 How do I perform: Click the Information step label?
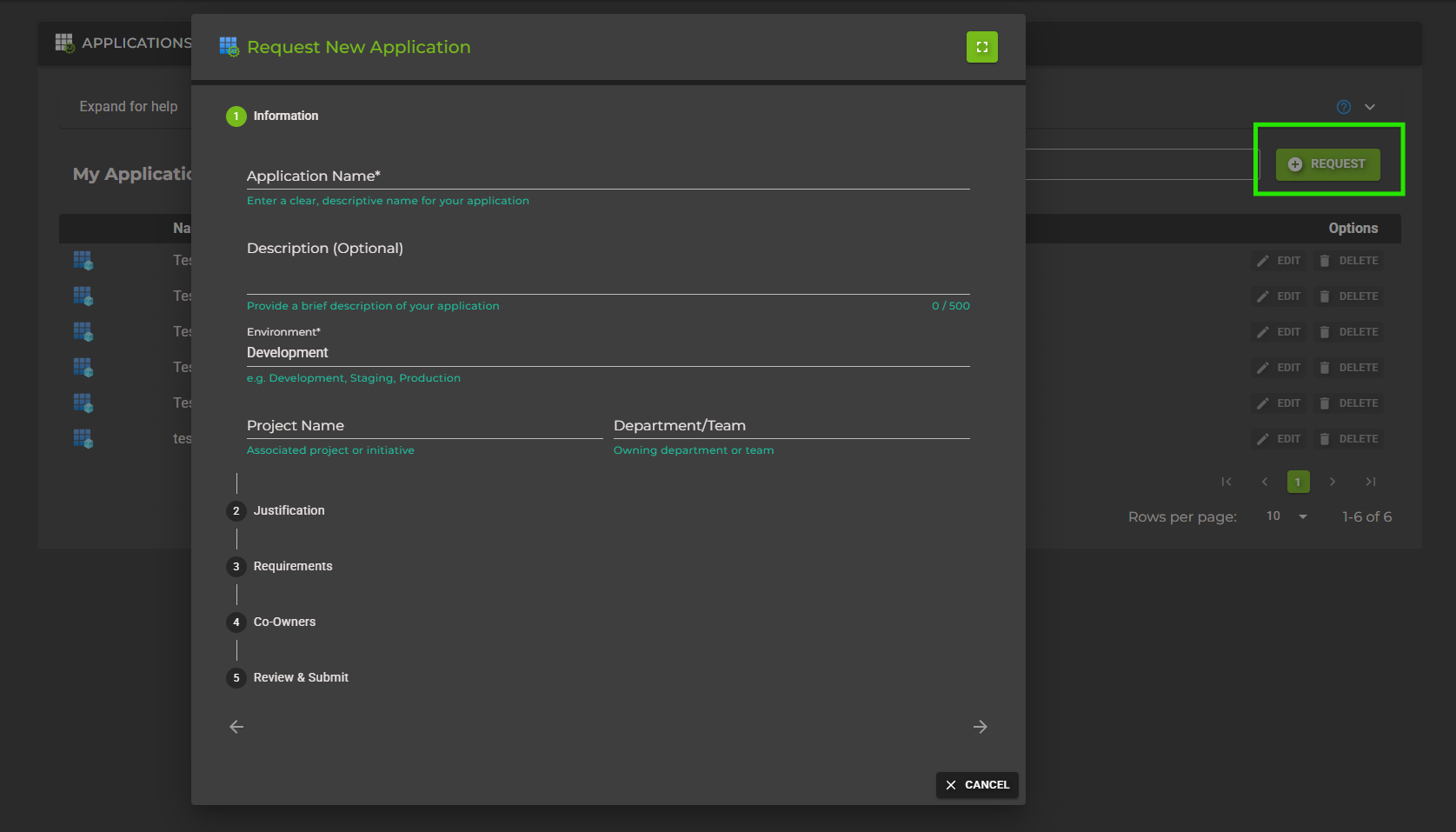tap(285, 116)
